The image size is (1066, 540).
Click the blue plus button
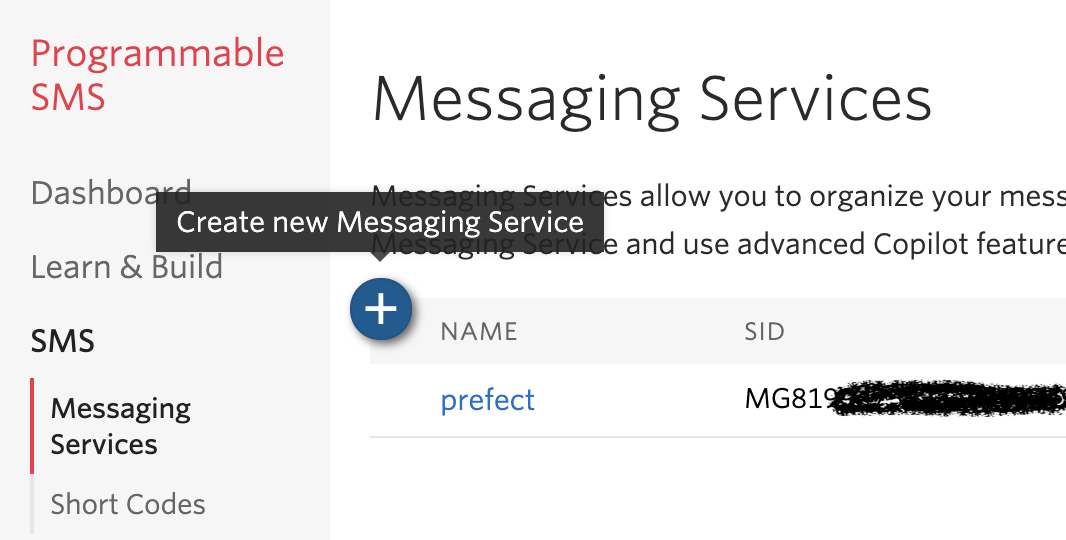[x=380, y=310]
